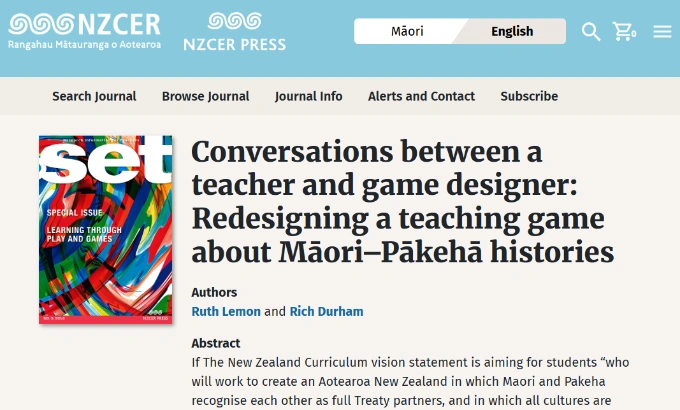This screenshot has width=680, height=410.
Task: Open the Search Journal menu item
Action: click(x=94, y=96)
